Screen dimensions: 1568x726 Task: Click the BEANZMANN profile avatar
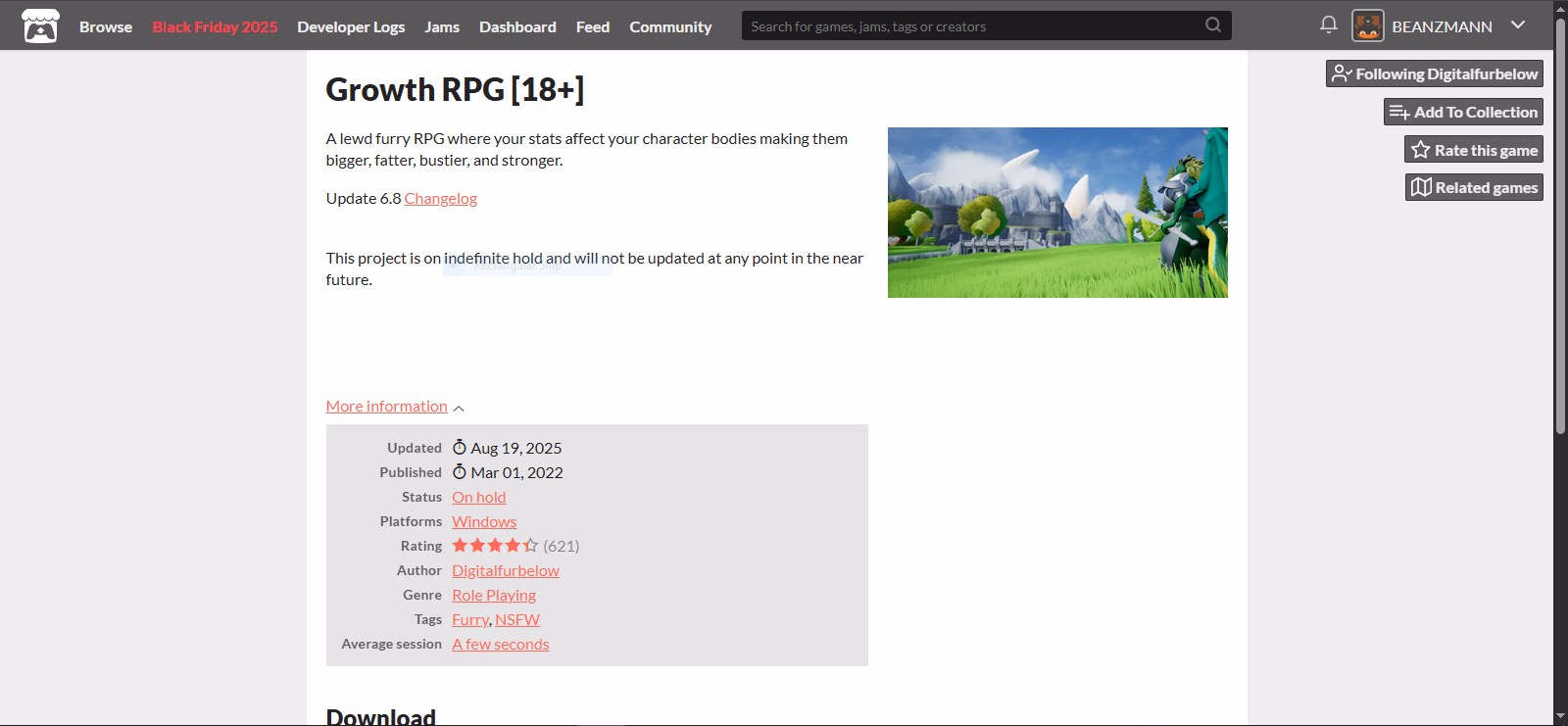pyautogui.click(x=1367, y=26)
